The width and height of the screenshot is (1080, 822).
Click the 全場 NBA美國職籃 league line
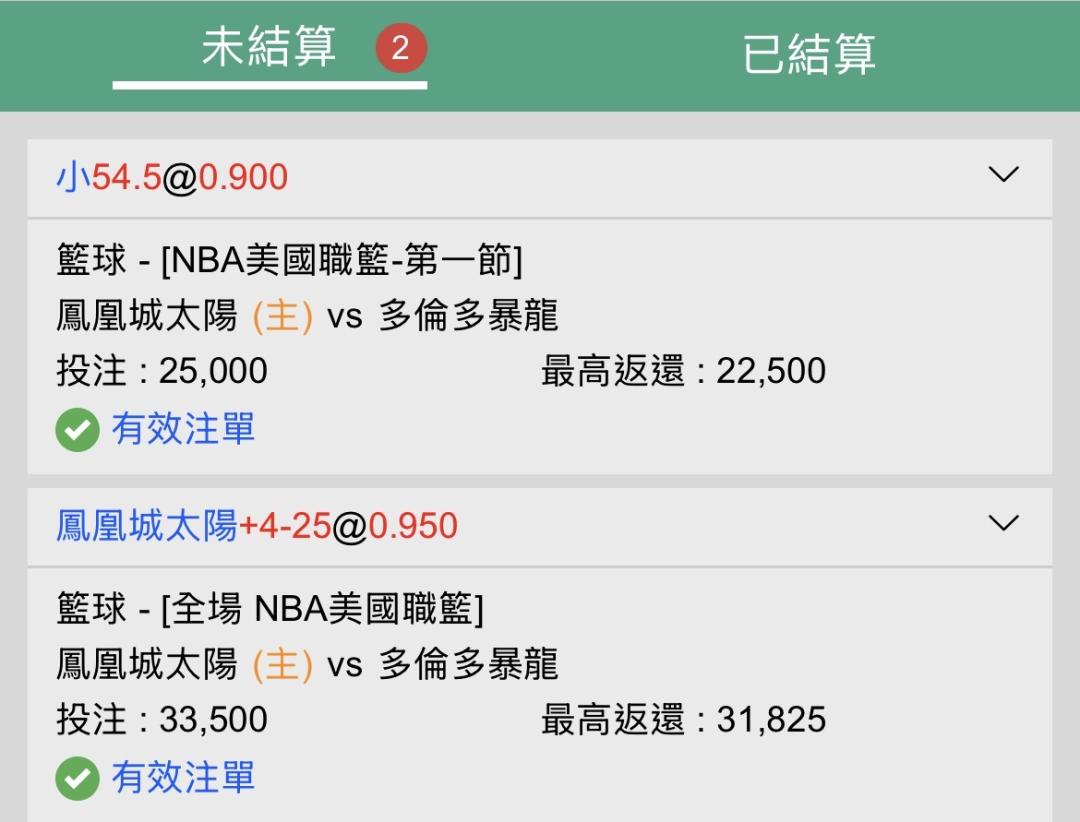tap(270, 609)
